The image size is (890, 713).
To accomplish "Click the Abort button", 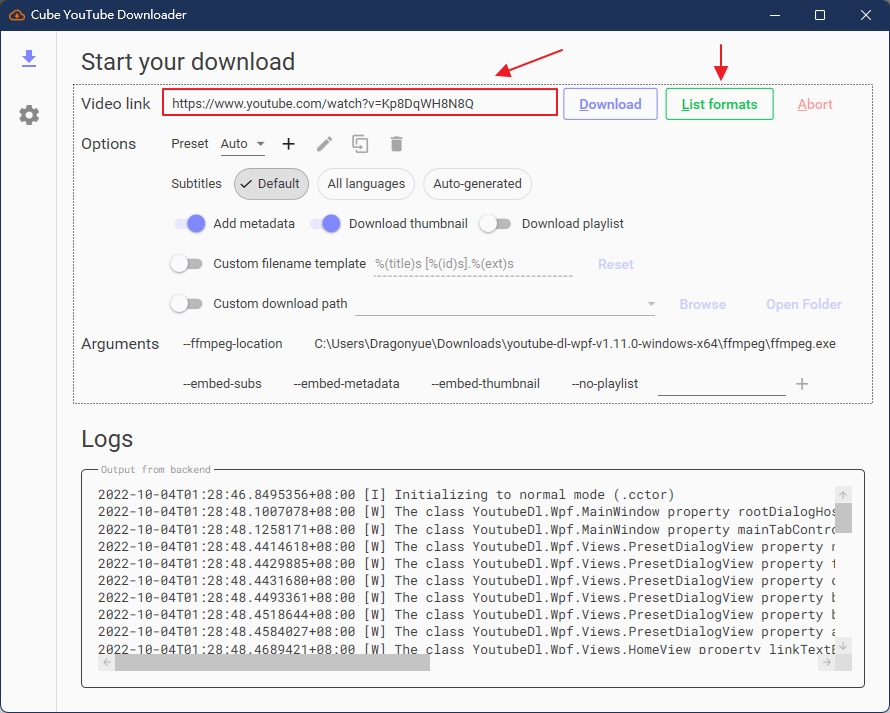I will pos(815,104).
